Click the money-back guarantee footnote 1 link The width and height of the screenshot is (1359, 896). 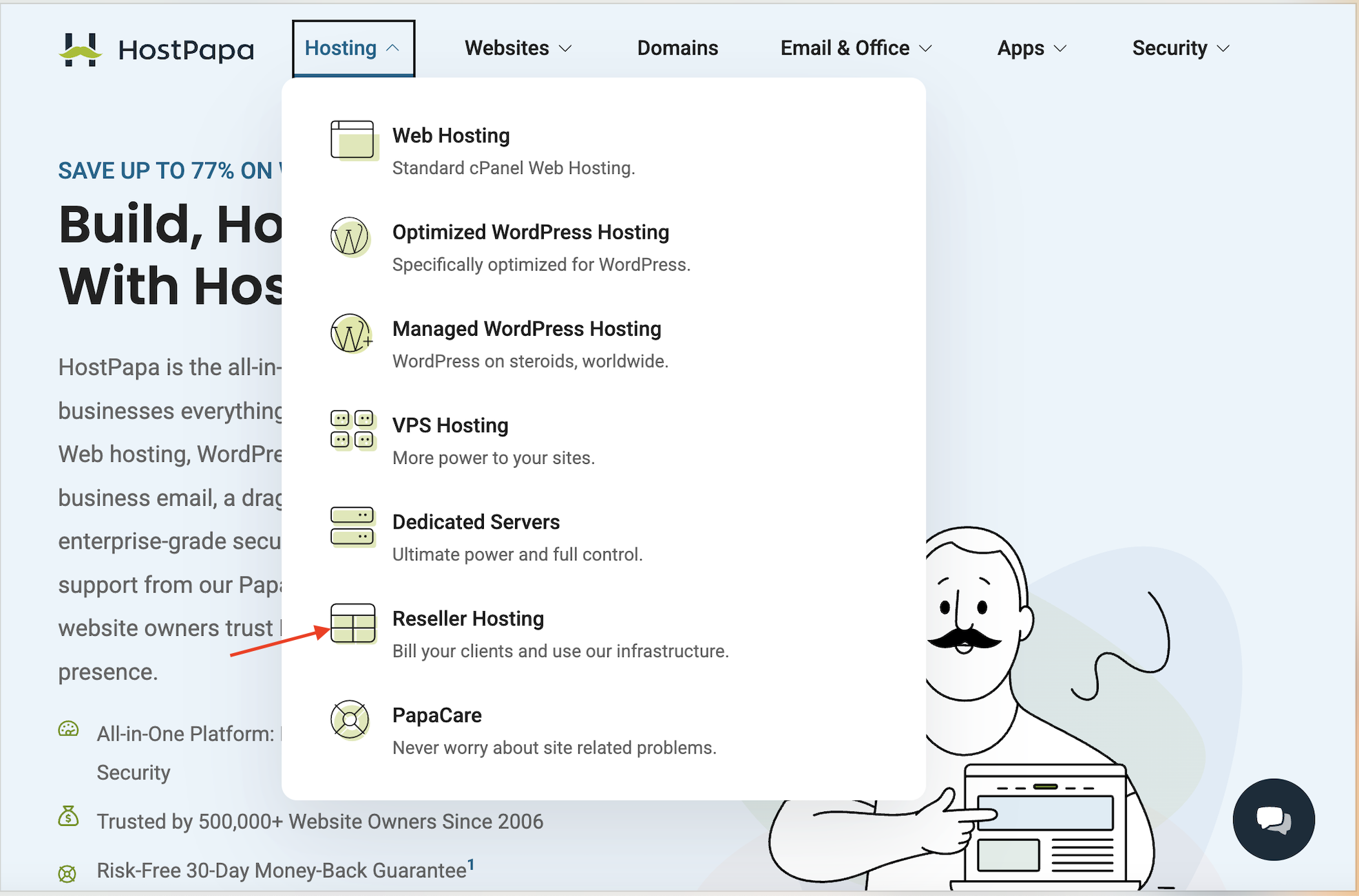tap(471, 864)
